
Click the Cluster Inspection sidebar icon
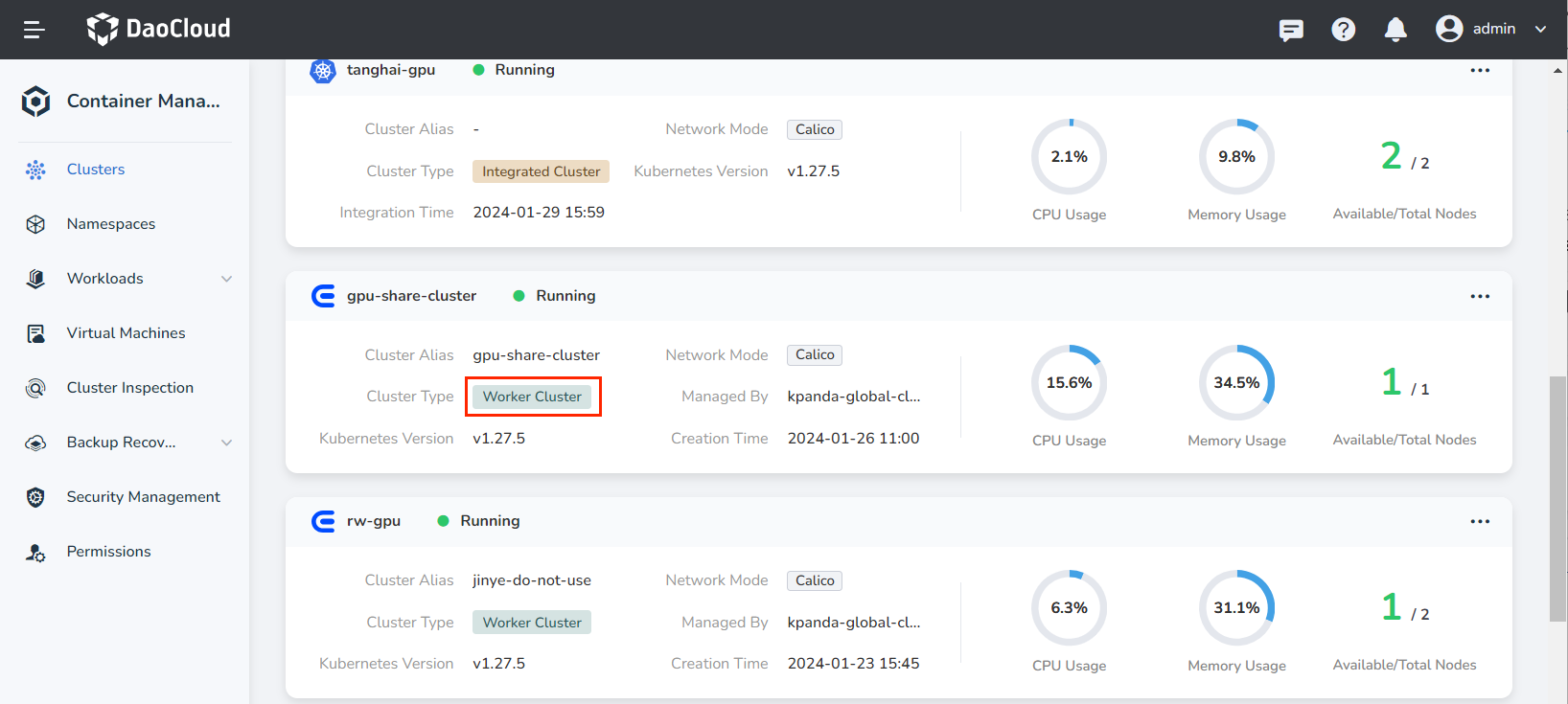click(x=35, y=388)
